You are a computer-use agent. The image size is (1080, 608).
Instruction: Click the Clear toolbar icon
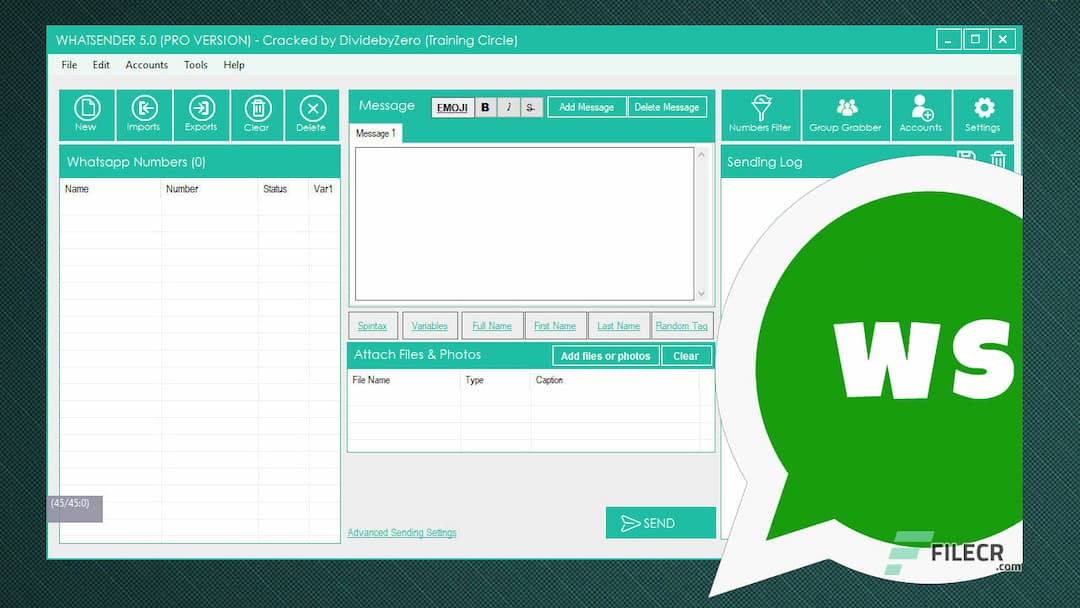(258, 114)
